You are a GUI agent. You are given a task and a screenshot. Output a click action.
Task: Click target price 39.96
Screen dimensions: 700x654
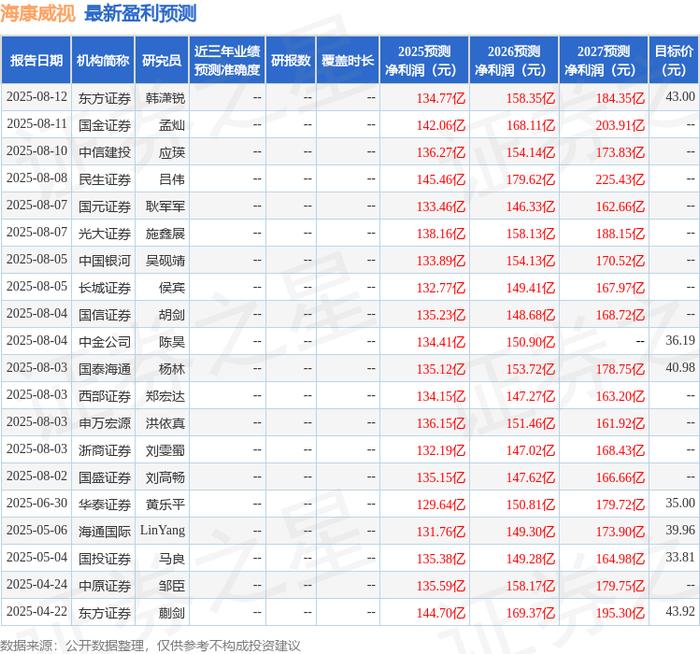(680, 530)
